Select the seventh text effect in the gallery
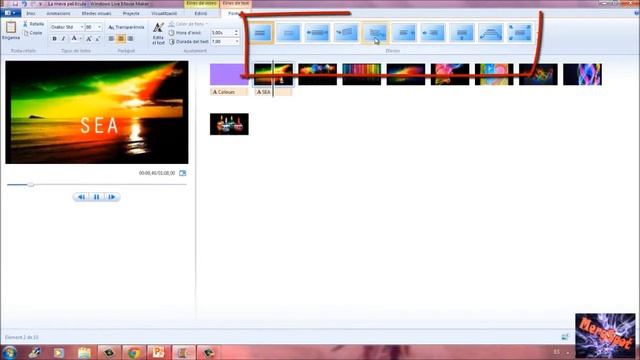 [433, 33]
